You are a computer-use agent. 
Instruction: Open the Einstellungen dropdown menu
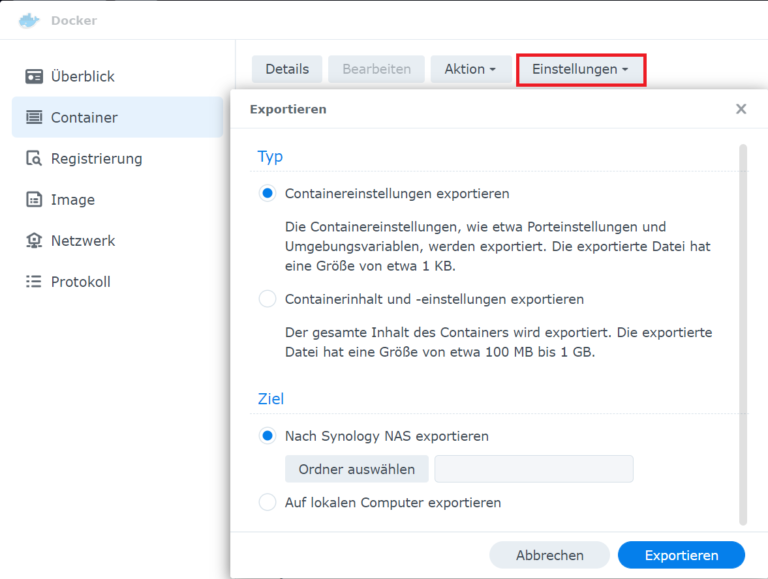pos(581,70)
